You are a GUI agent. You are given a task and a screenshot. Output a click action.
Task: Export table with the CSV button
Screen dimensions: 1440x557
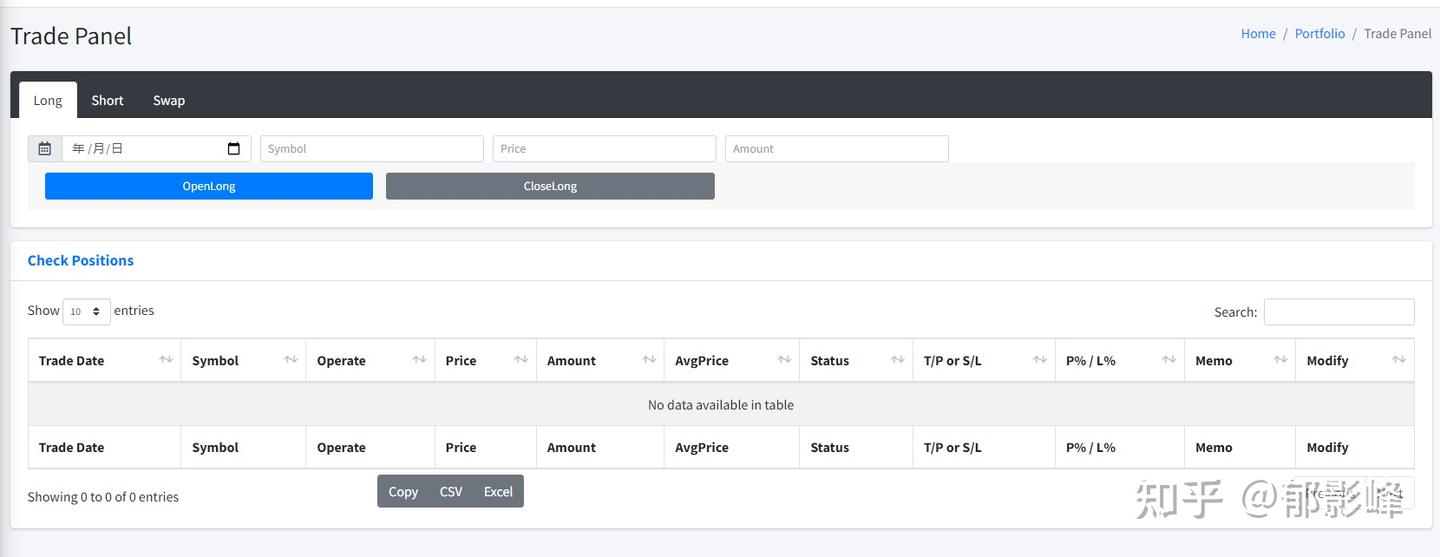point(451,491)
